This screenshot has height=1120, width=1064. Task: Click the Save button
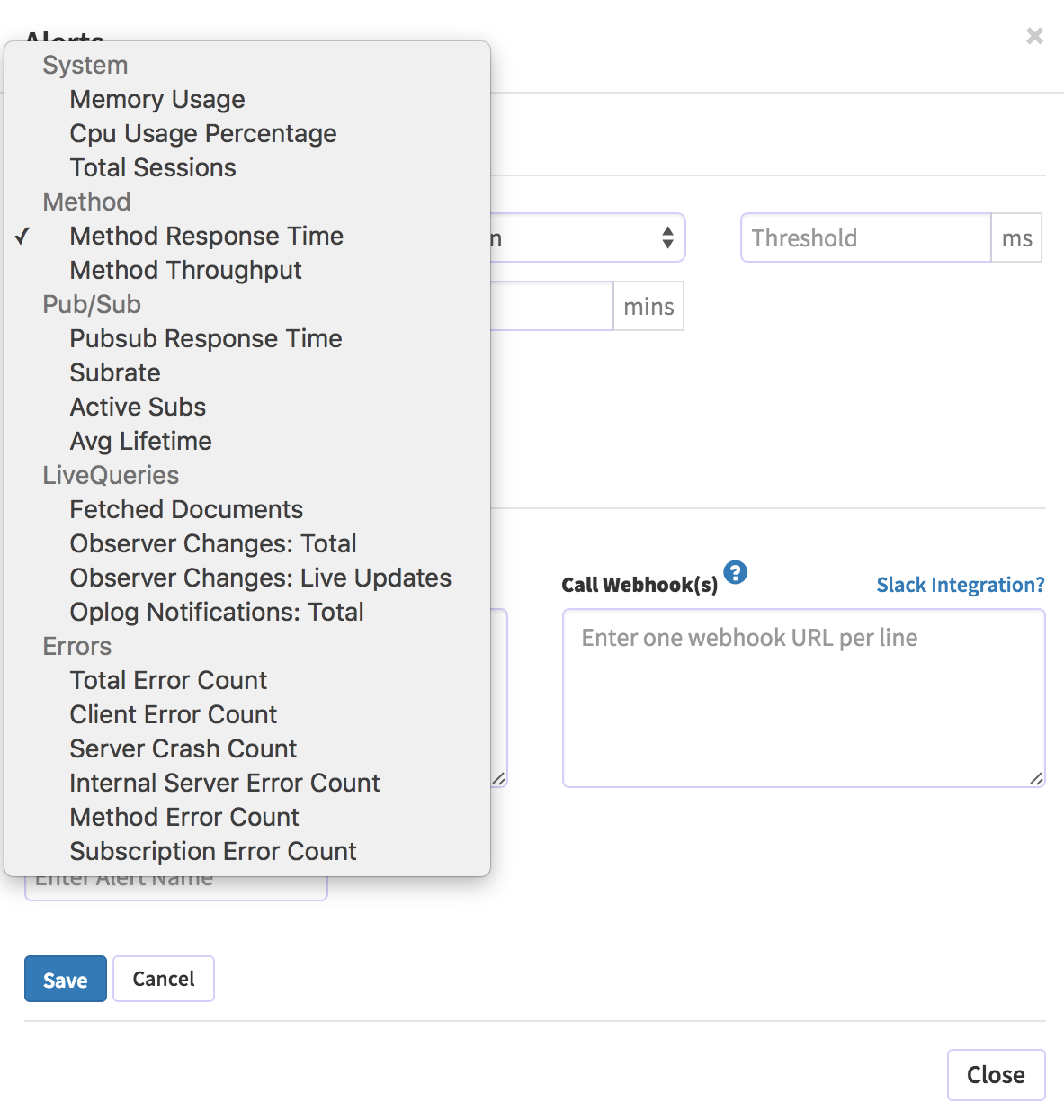coord(65,979)
